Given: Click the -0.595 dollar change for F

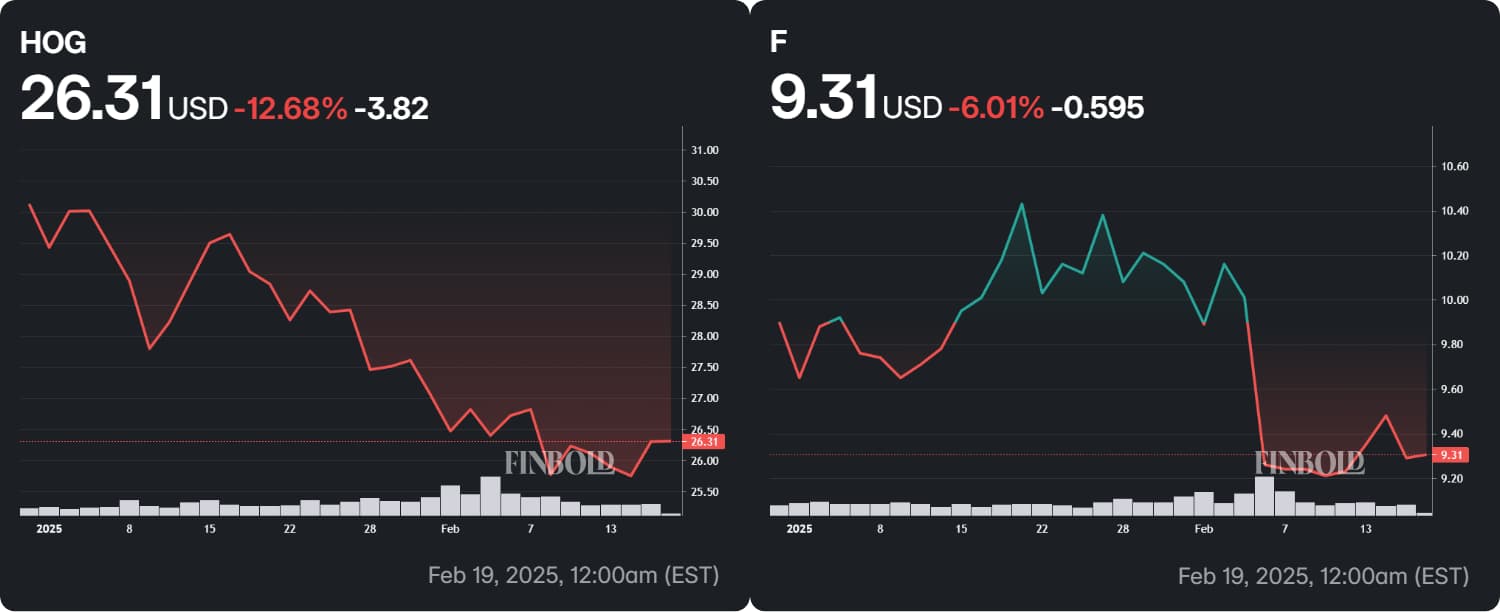Looking at the screenshot, I should [x=1097, y=108].
